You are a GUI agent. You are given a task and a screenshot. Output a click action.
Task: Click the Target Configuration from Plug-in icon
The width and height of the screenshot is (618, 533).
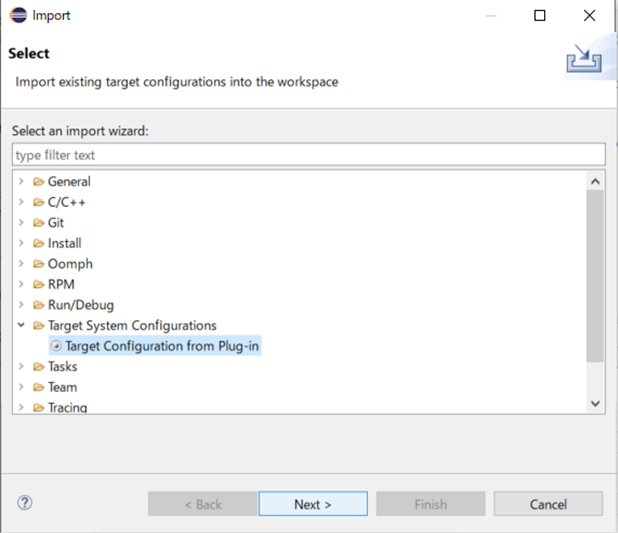(56, 346)
